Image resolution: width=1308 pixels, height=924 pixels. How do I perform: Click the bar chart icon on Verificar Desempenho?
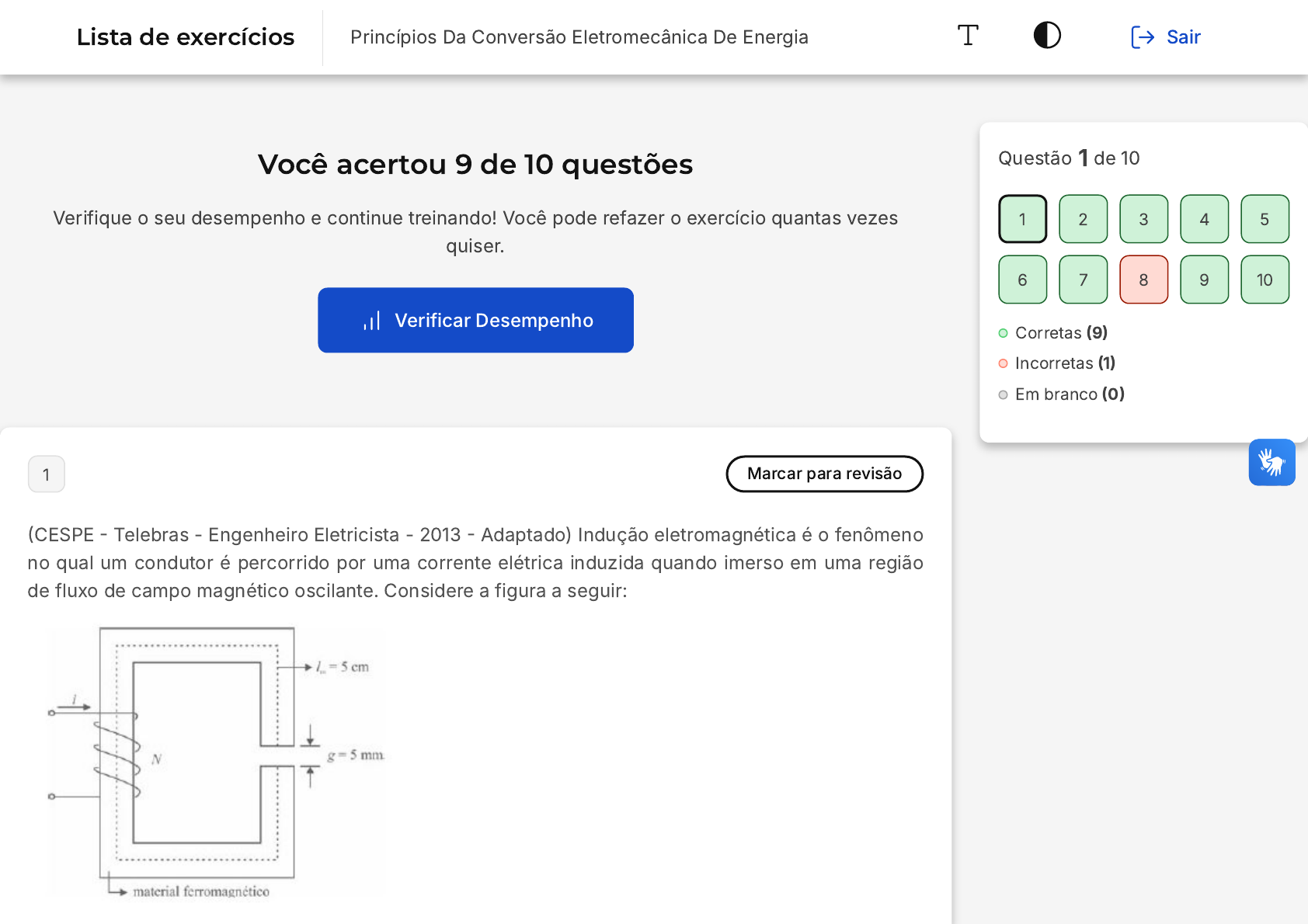click(x=372, y=321)
